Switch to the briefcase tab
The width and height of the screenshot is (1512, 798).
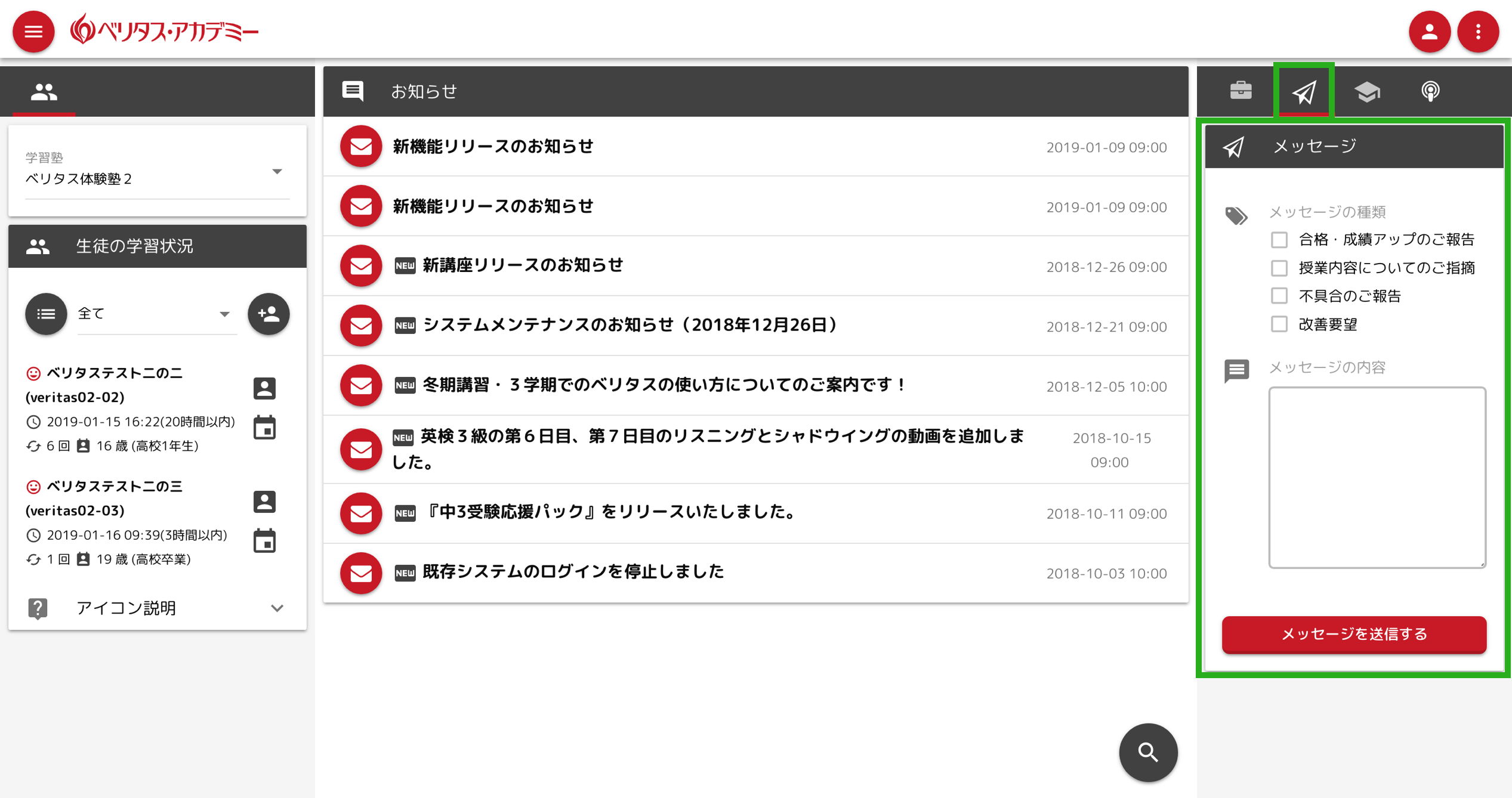pyautogui.click(x=1241, y=91)
